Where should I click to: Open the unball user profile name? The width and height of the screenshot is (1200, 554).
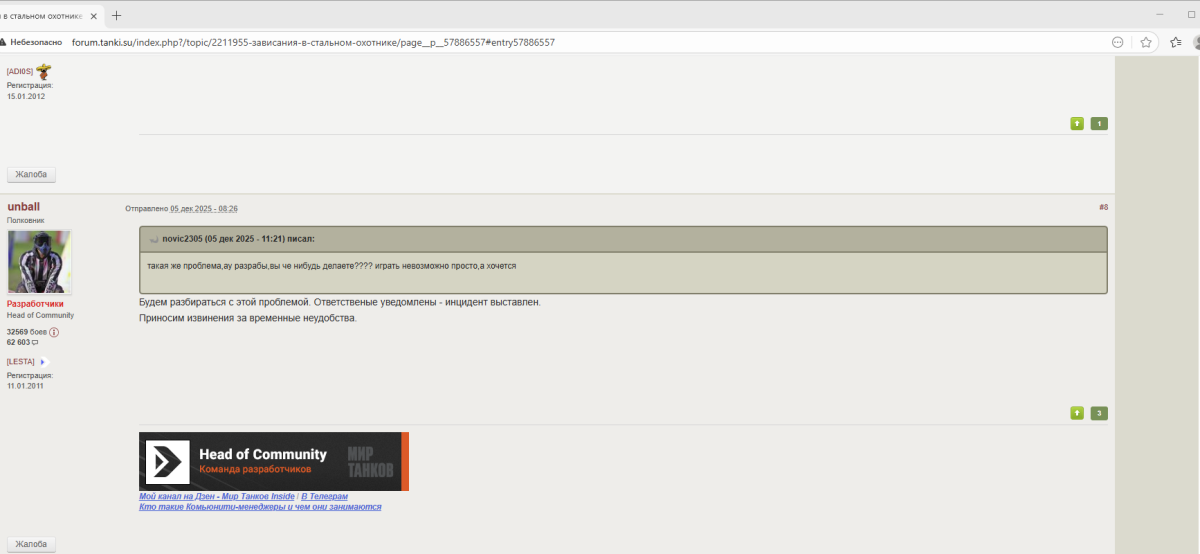[23, 206]
